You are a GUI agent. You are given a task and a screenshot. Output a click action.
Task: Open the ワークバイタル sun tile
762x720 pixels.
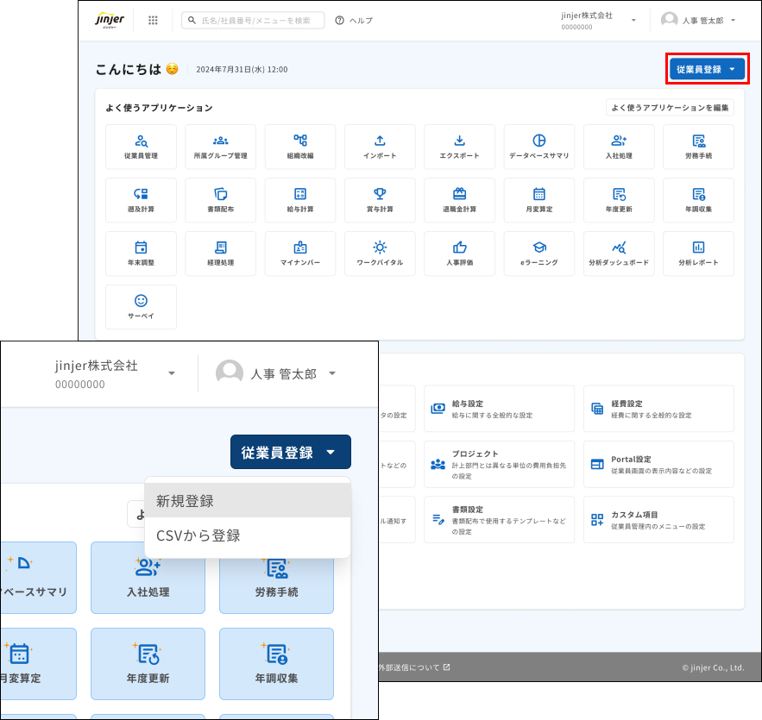[x=380, y=254]
